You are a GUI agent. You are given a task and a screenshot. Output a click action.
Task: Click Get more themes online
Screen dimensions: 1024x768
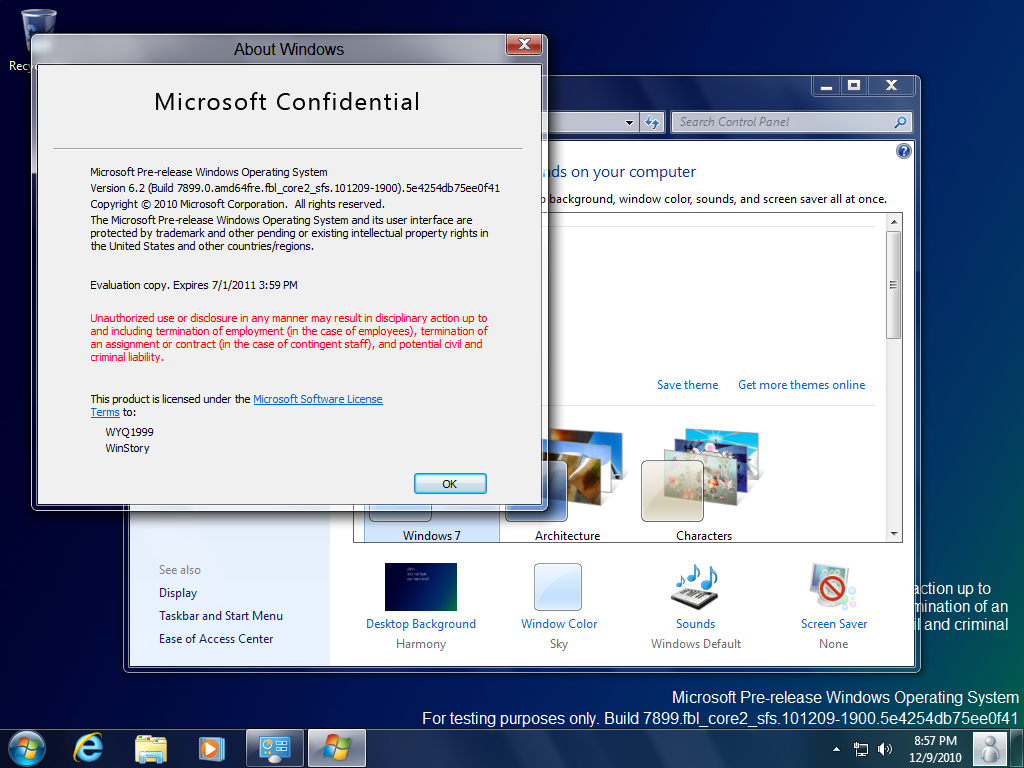[x=801, y=385]
